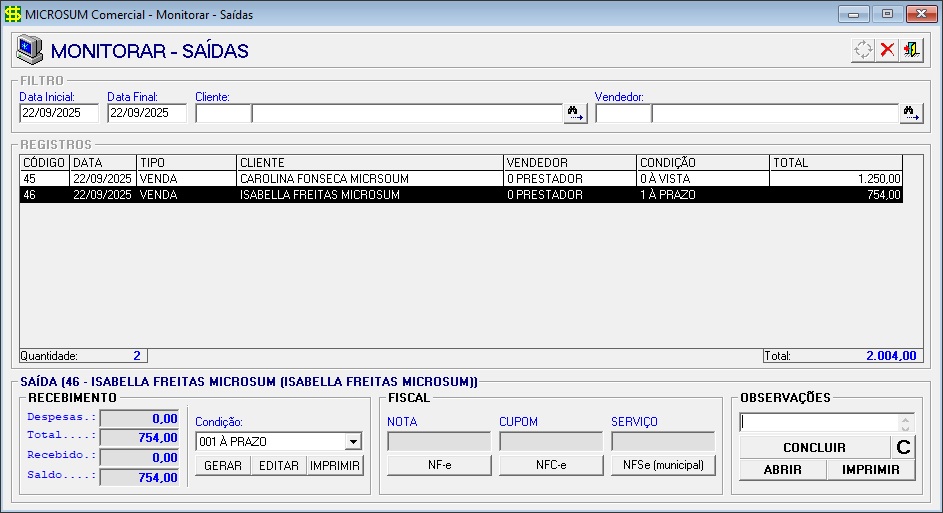
Task: Click the CLIENTE column header
Action: (370, 162)
